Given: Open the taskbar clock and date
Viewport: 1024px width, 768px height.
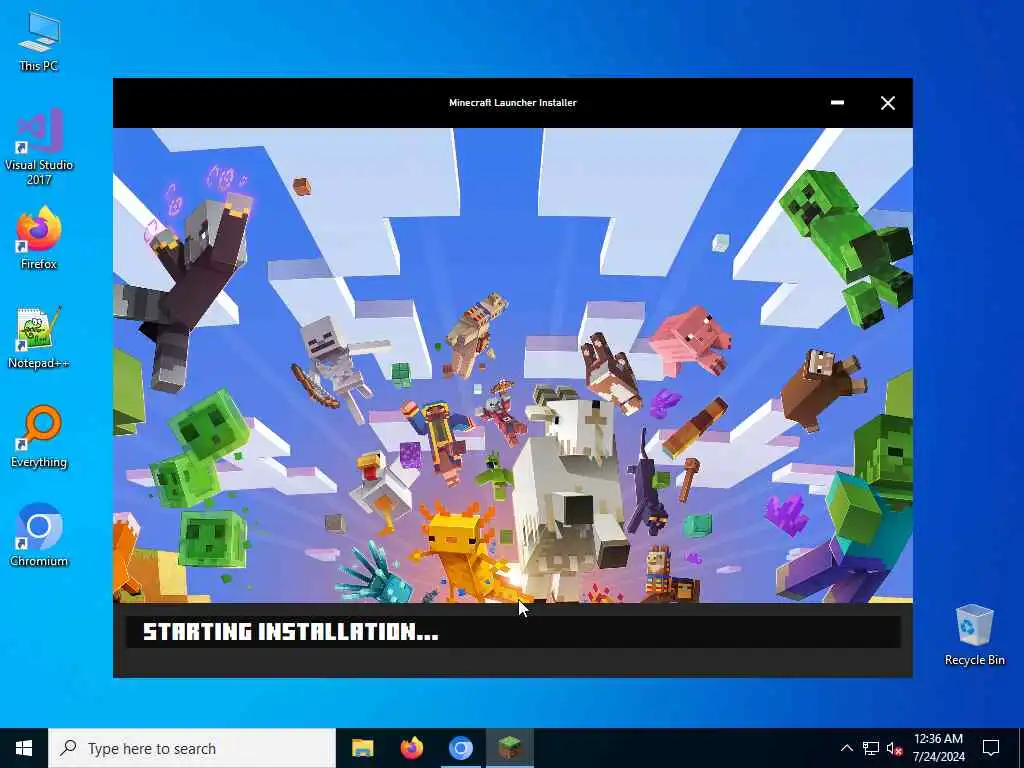Looking at the screenshot, I should (938, 748).
